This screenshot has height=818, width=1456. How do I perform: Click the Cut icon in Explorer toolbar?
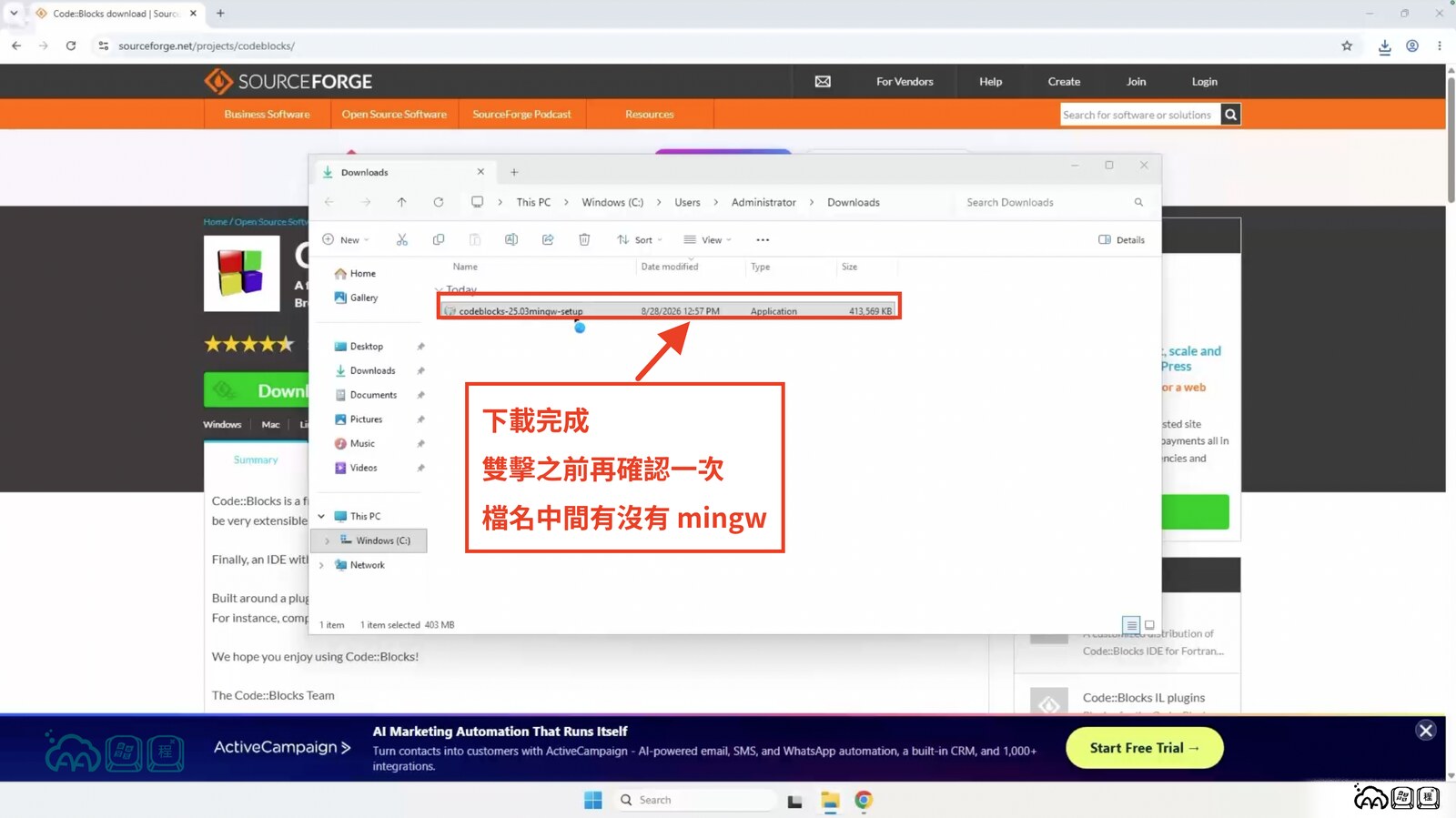coord(401,240)
